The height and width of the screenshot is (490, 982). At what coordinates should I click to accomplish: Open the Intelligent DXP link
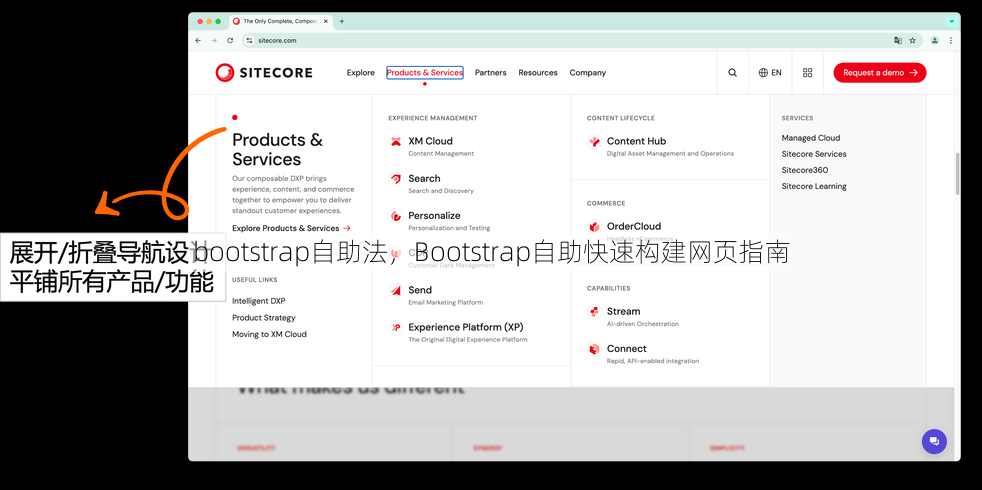click(x=259, y=301)
